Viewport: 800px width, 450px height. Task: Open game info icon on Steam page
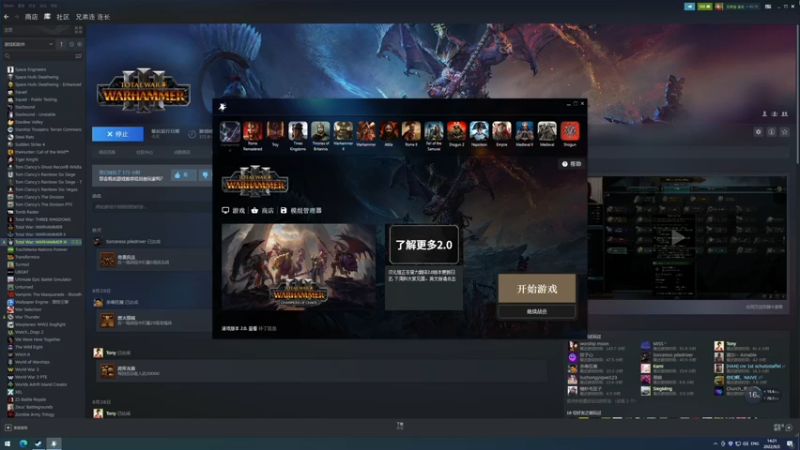[x=771, y=132]
